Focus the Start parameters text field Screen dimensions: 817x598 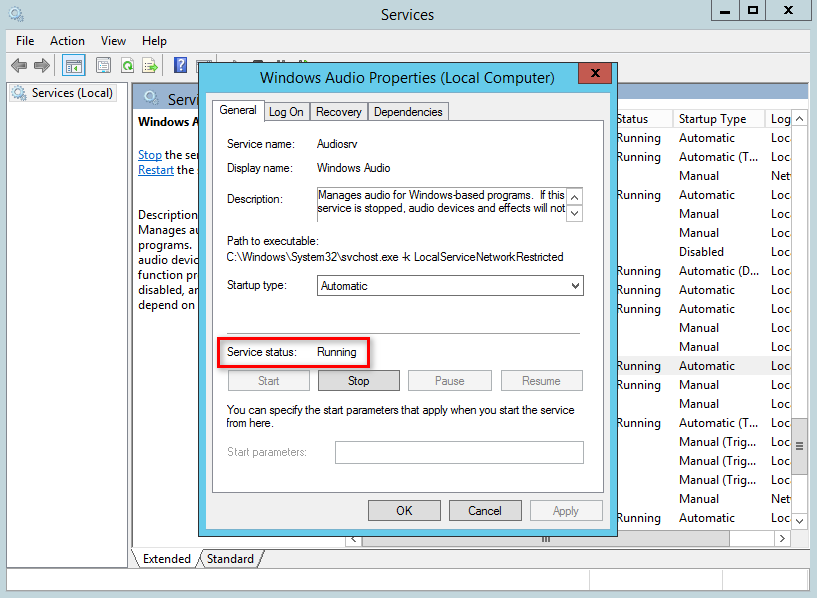[x=459, y=452]
